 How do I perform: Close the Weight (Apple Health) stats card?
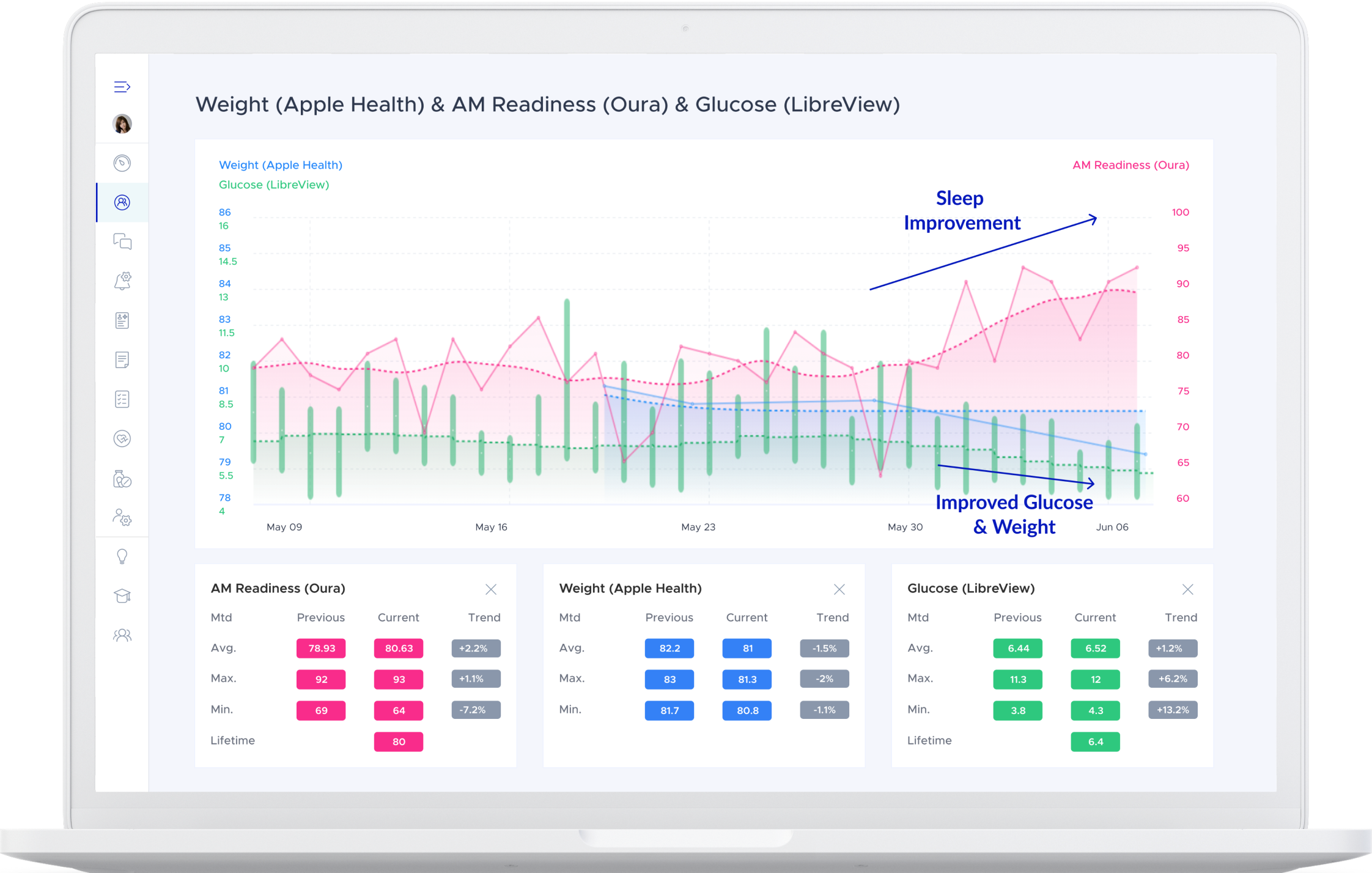(x=839, y=589)
